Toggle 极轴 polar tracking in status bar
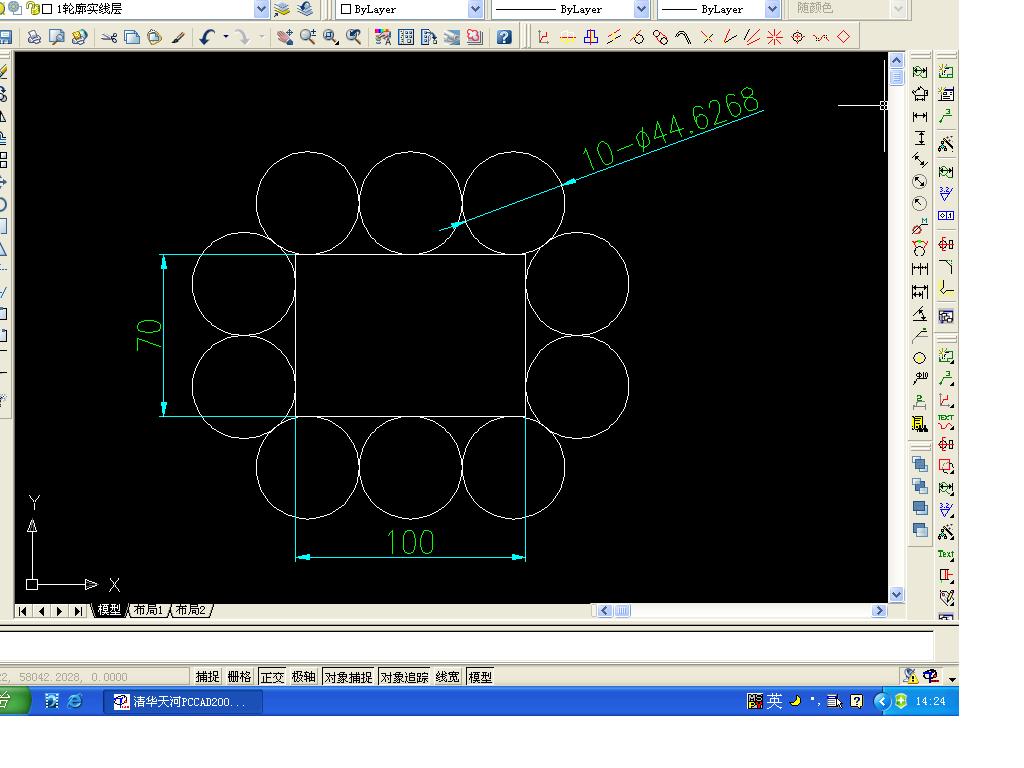 tap(303, 677)
